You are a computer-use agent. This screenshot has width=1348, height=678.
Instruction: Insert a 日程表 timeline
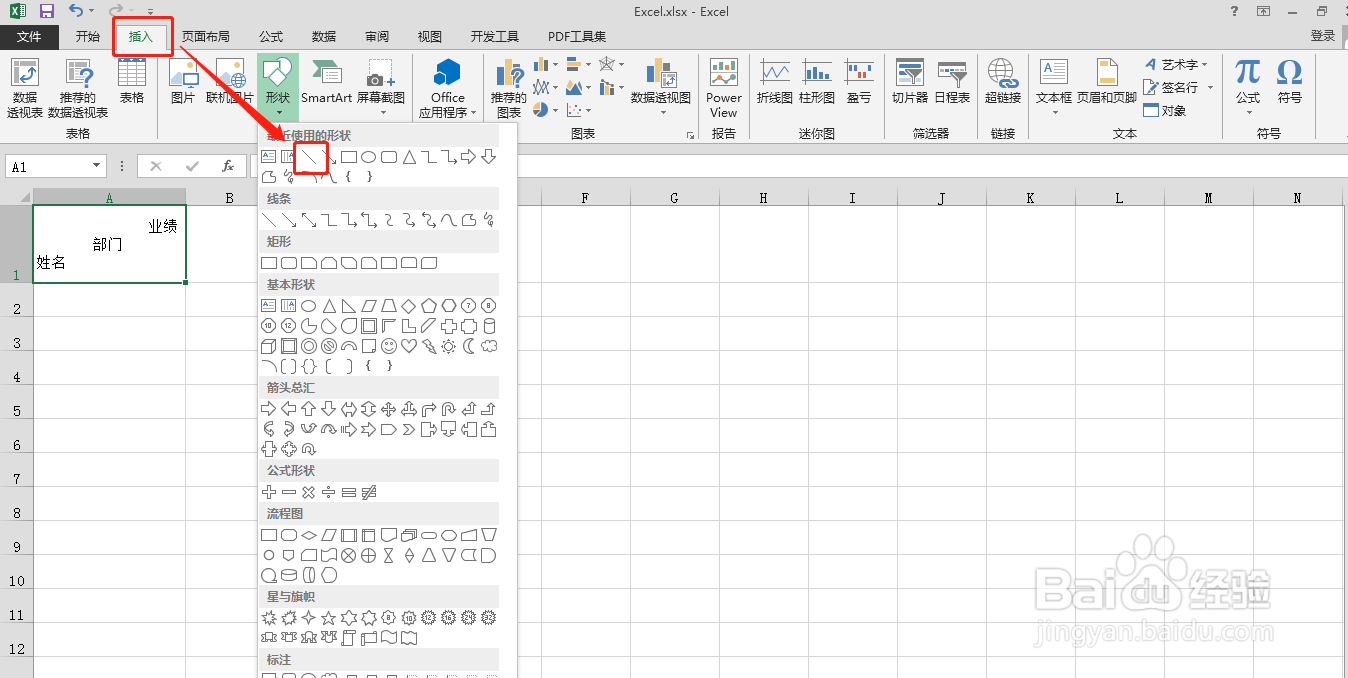(x=952, y=81)
